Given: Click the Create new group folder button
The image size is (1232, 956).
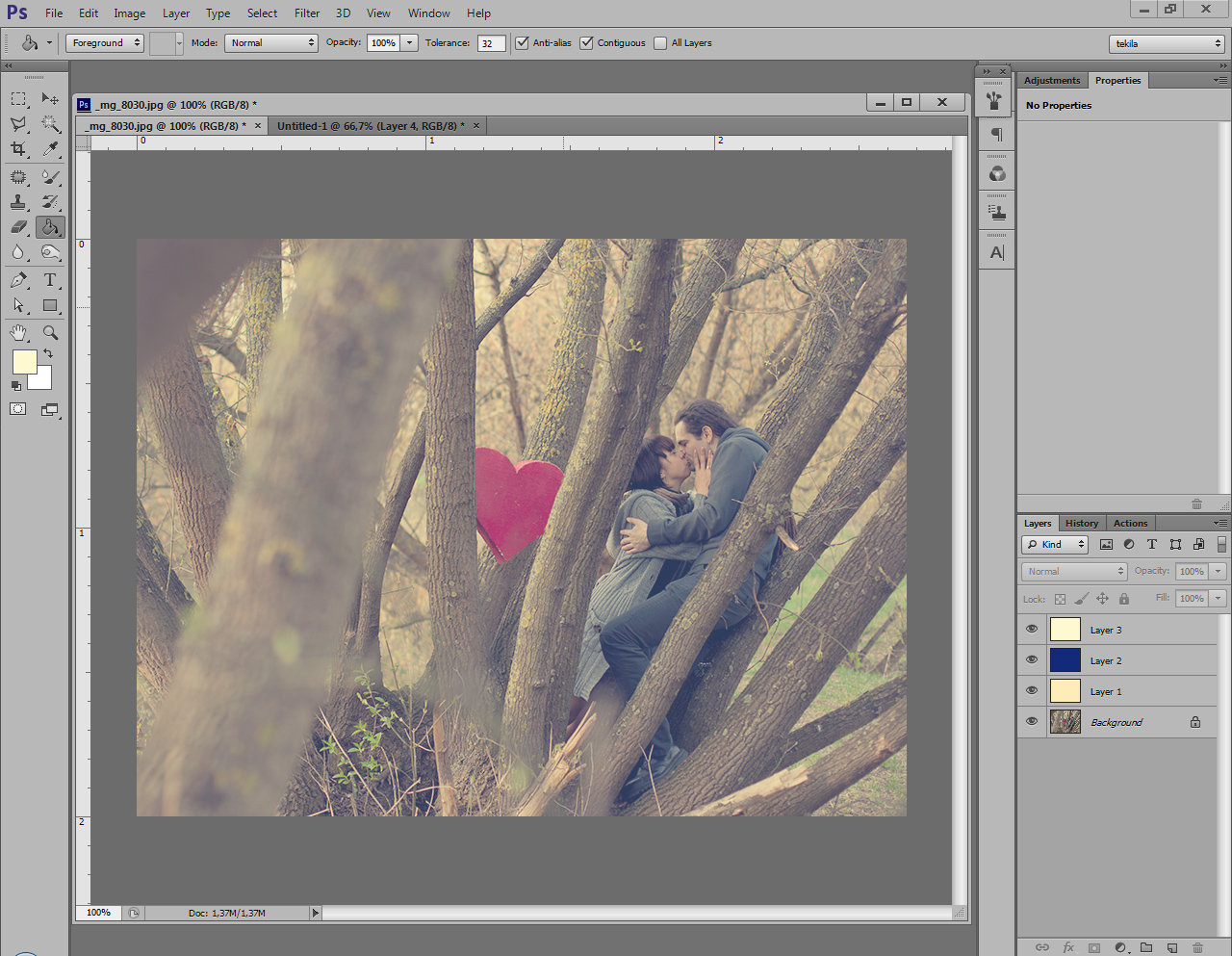Looking at the screenshot, I should [1146, 947].
